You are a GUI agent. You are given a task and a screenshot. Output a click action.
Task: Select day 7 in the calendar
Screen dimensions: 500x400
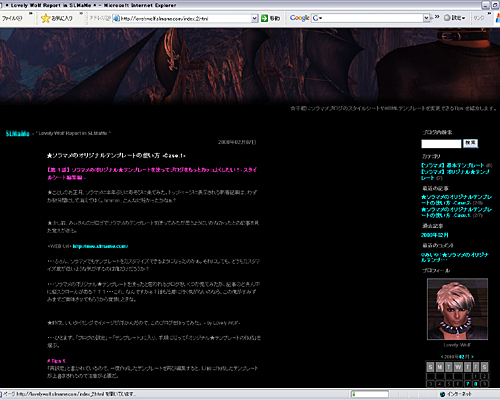467,384
